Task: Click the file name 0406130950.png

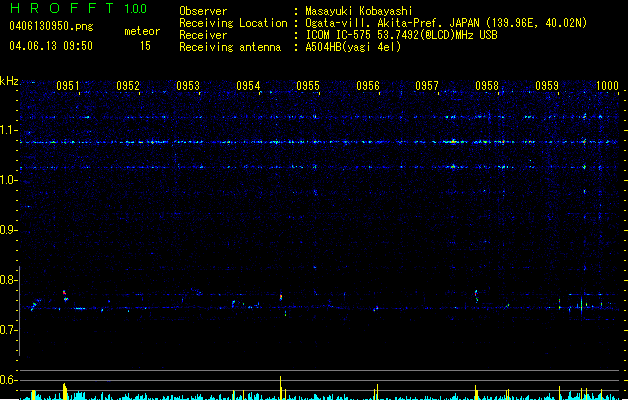Action: [51, 26]
